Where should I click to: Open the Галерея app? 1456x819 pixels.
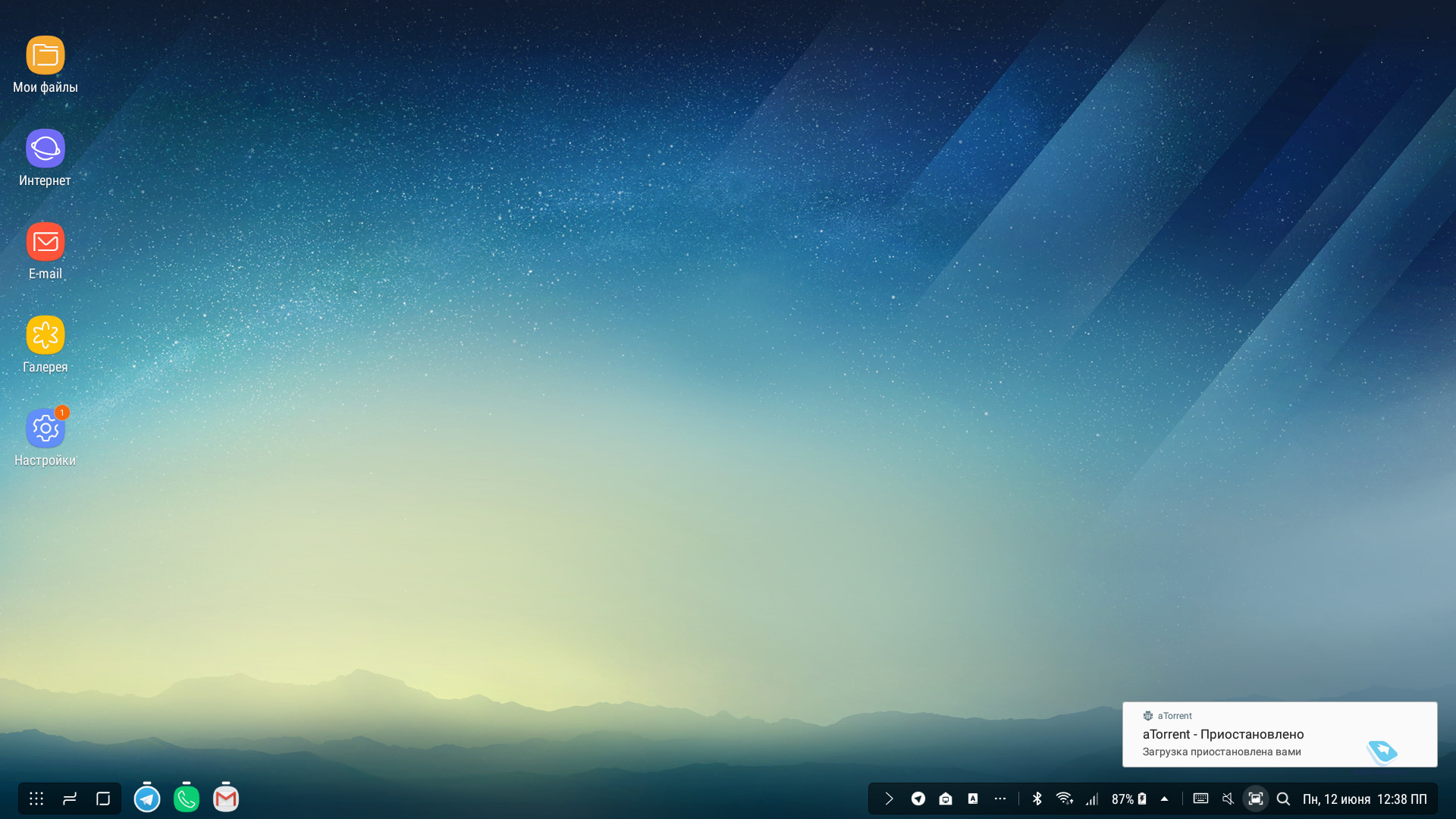[x=45, y=335]
